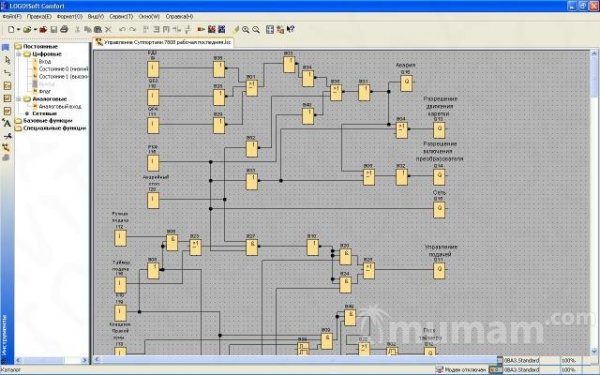The width and height of the screenshot is (600, 375).
Task: Click the Zoom In magnifier icon
Action: coord(246,29)
